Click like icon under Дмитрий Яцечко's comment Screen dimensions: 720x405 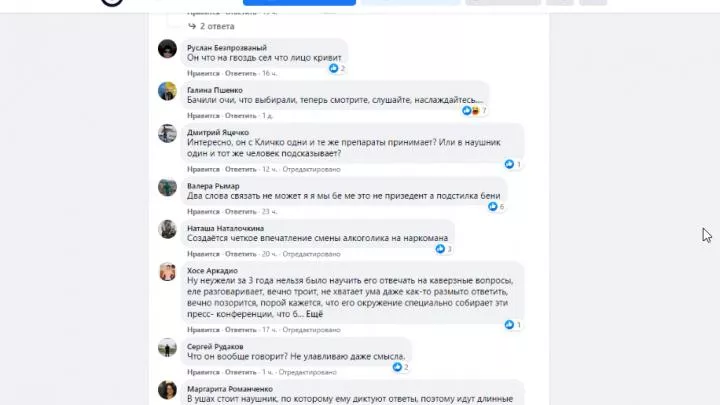tap(509, 164)
